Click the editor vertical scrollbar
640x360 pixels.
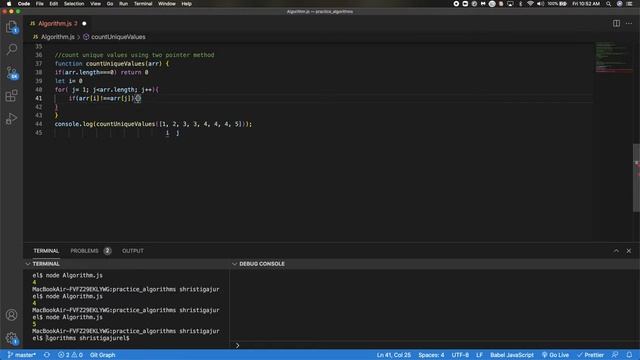point(636,178)
